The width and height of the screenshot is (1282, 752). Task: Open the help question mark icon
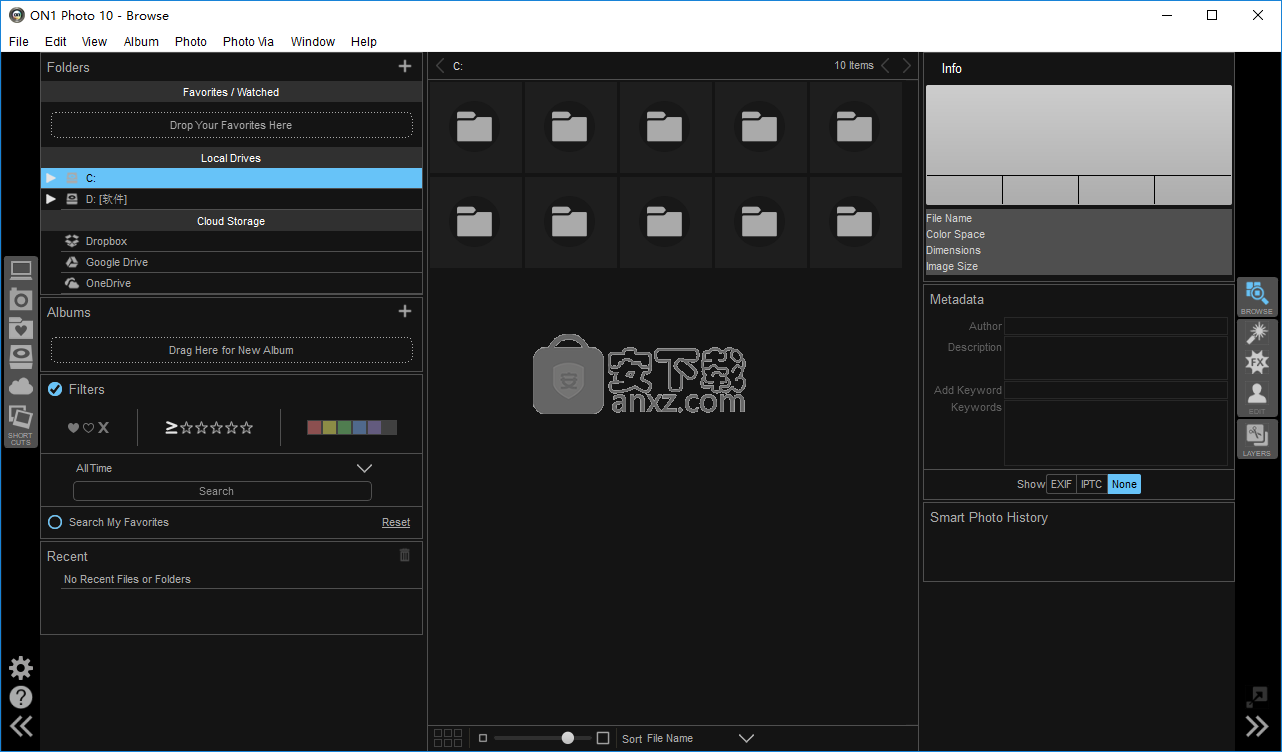[21, 697]
